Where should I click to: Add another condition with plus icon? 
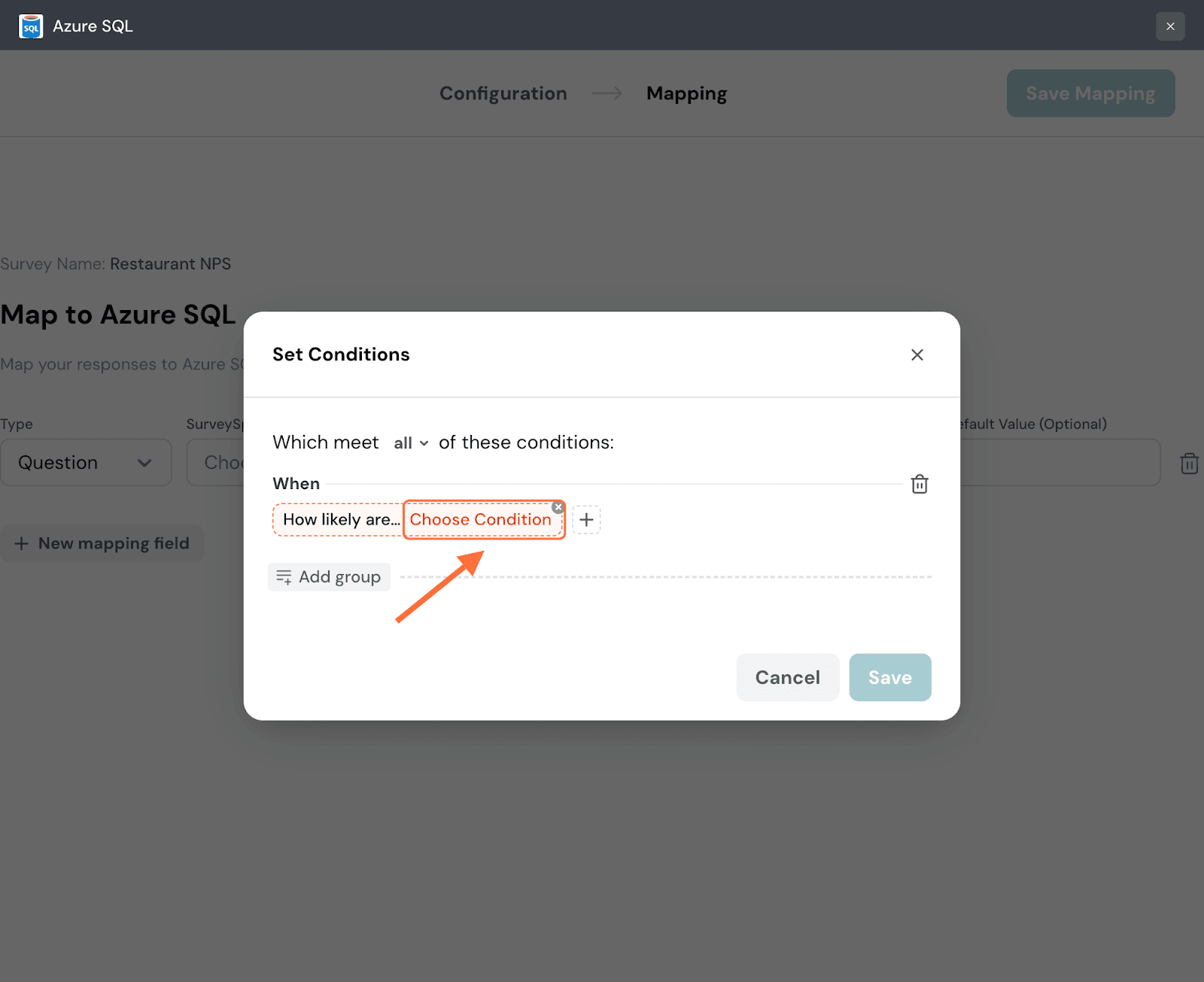click(x=586, y=520)
